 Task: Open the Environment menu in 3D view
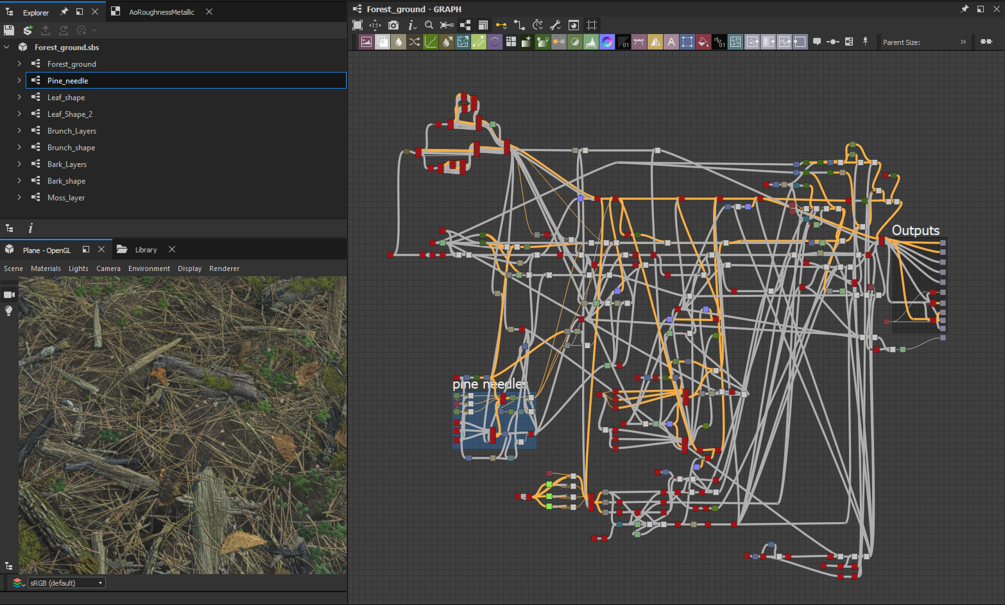point(149,269)
